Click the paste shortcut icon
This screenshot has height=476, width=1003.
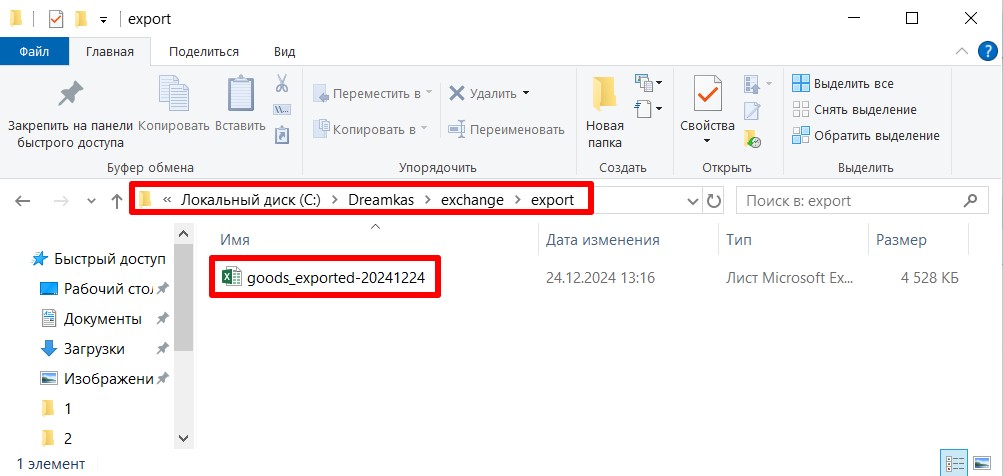point(282,134)
